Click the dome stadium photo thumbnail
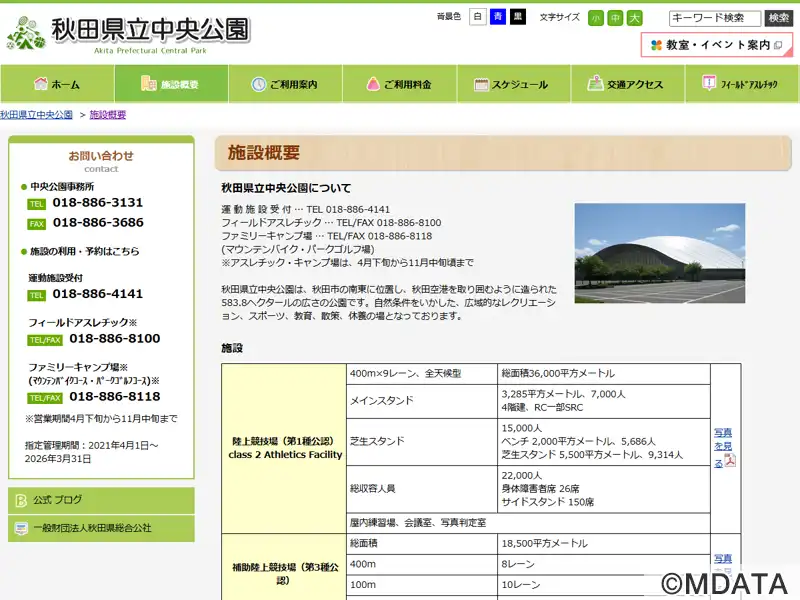 click(660, 254)
